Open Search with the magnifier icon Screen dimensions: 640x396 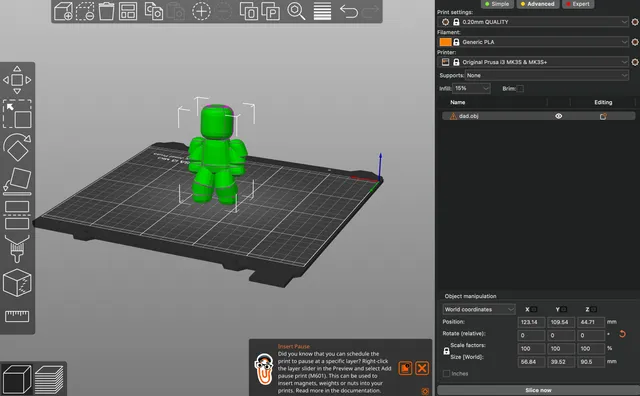click(x=296, y=11)
